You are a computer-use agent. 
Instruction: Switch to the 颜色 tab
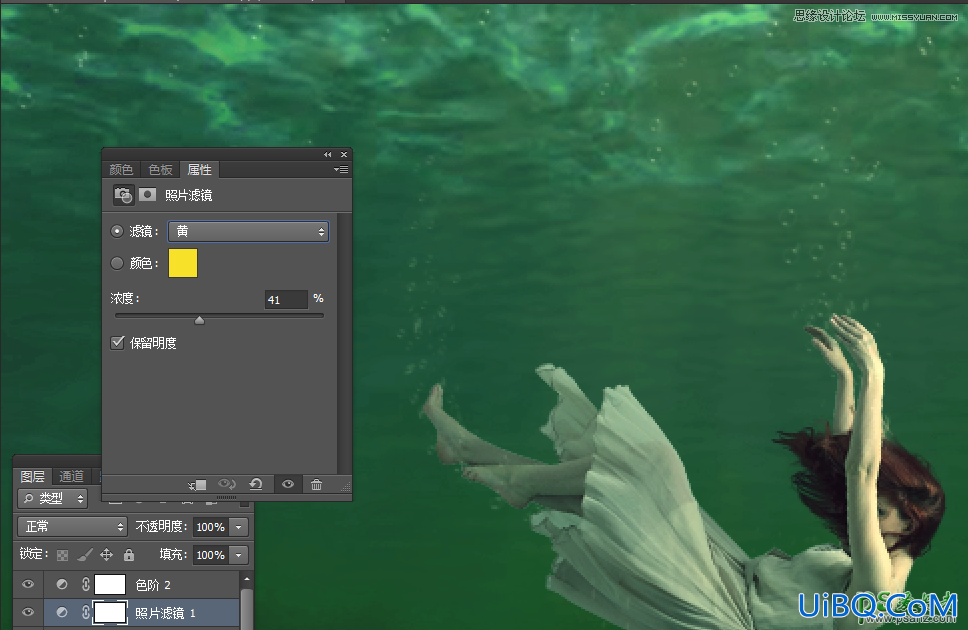coord(121,169)
